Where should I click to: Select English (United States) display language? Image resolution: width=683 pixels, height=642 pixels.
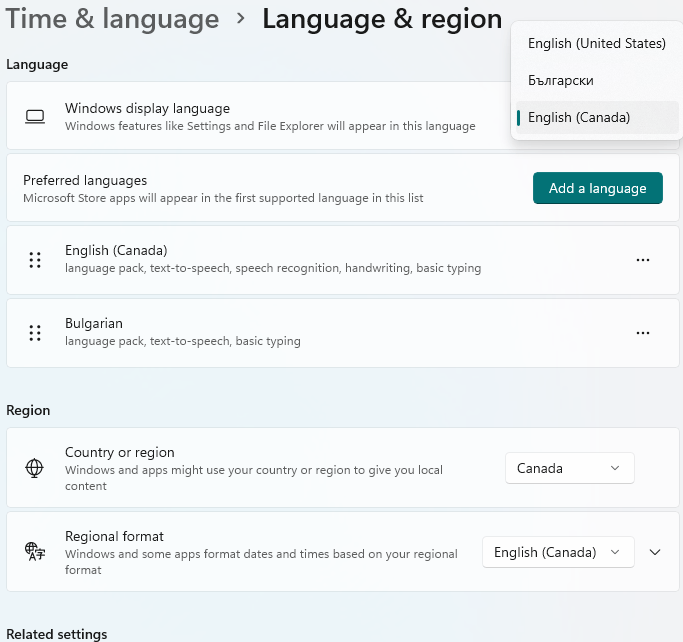pyautogui.click(x=597, y=44)
